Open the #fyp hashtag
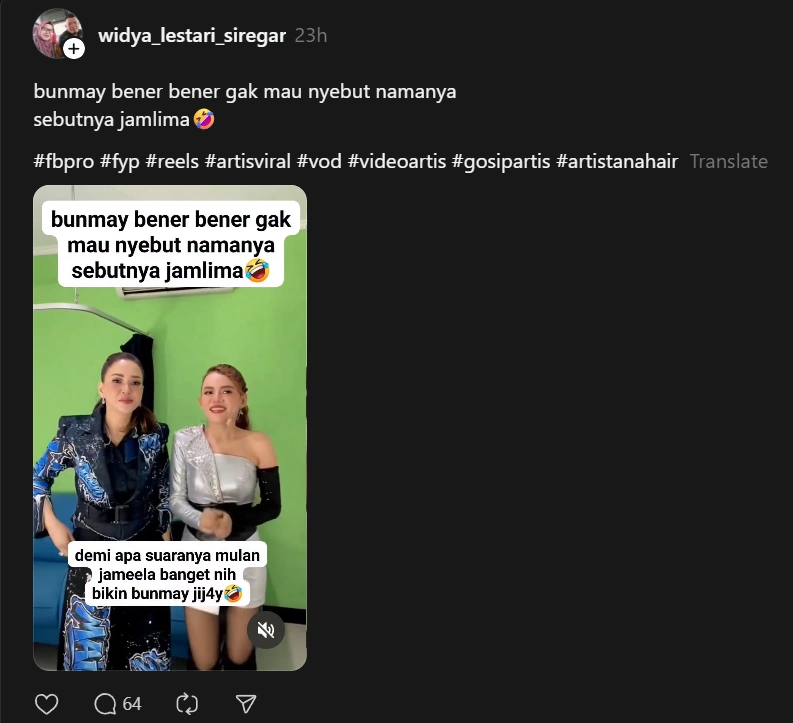 pyautogui.click(x=120, y=162)
